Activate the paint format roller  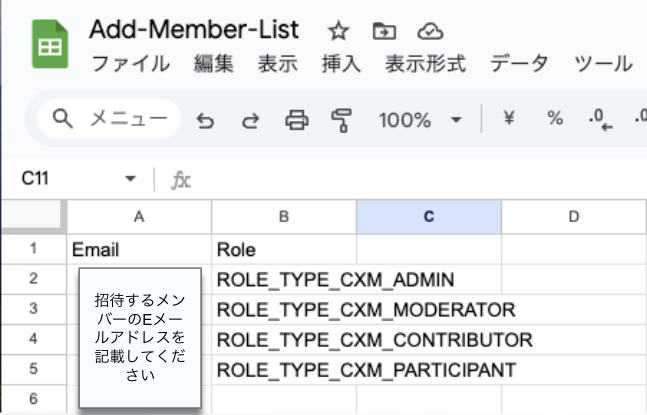342,120
